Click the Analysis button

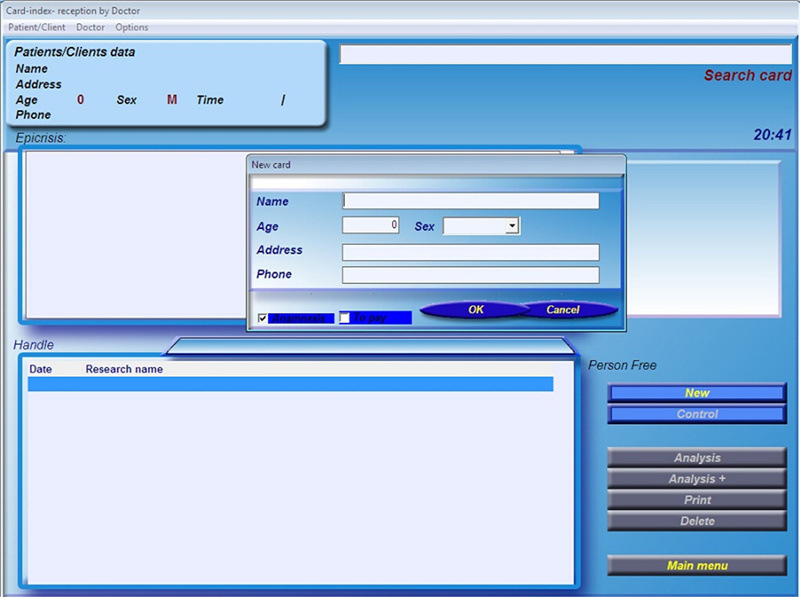[x=697, y=458]
